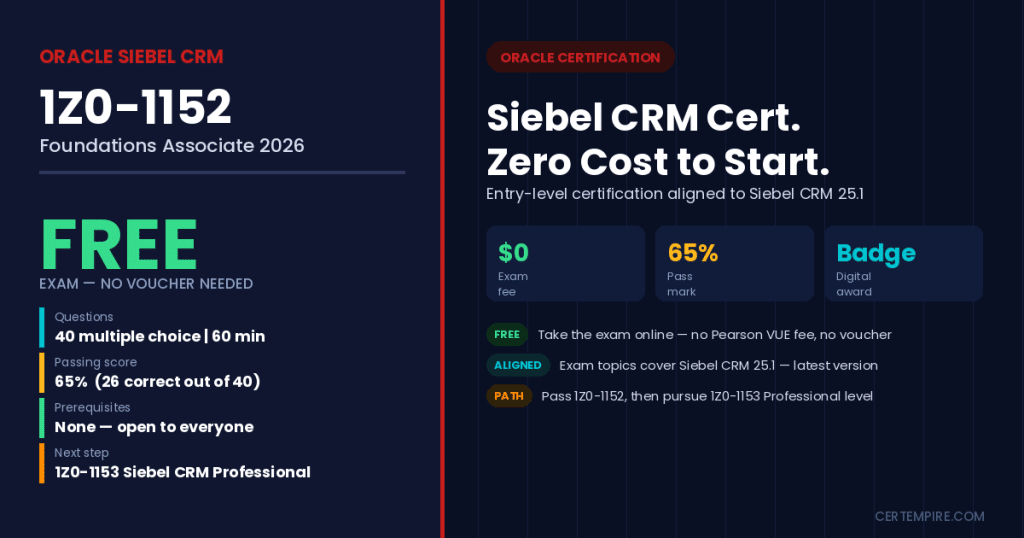Select the $0 Exam fee card

pyautogui.click(x=566, y=264)
